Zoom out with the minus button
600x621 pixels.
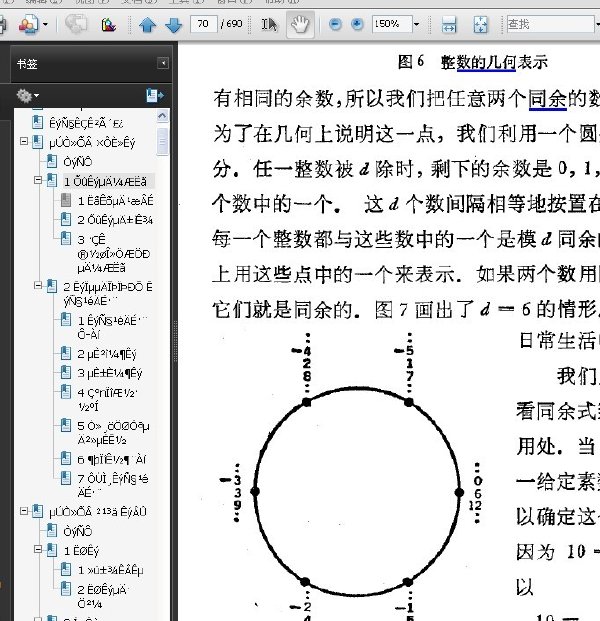(x=335, y=25)
